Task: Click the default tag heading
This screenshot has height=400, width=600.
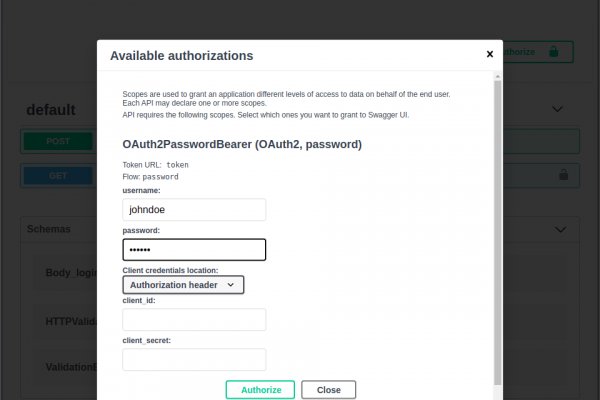Action: pyautogui.click(x=51, y=109)
